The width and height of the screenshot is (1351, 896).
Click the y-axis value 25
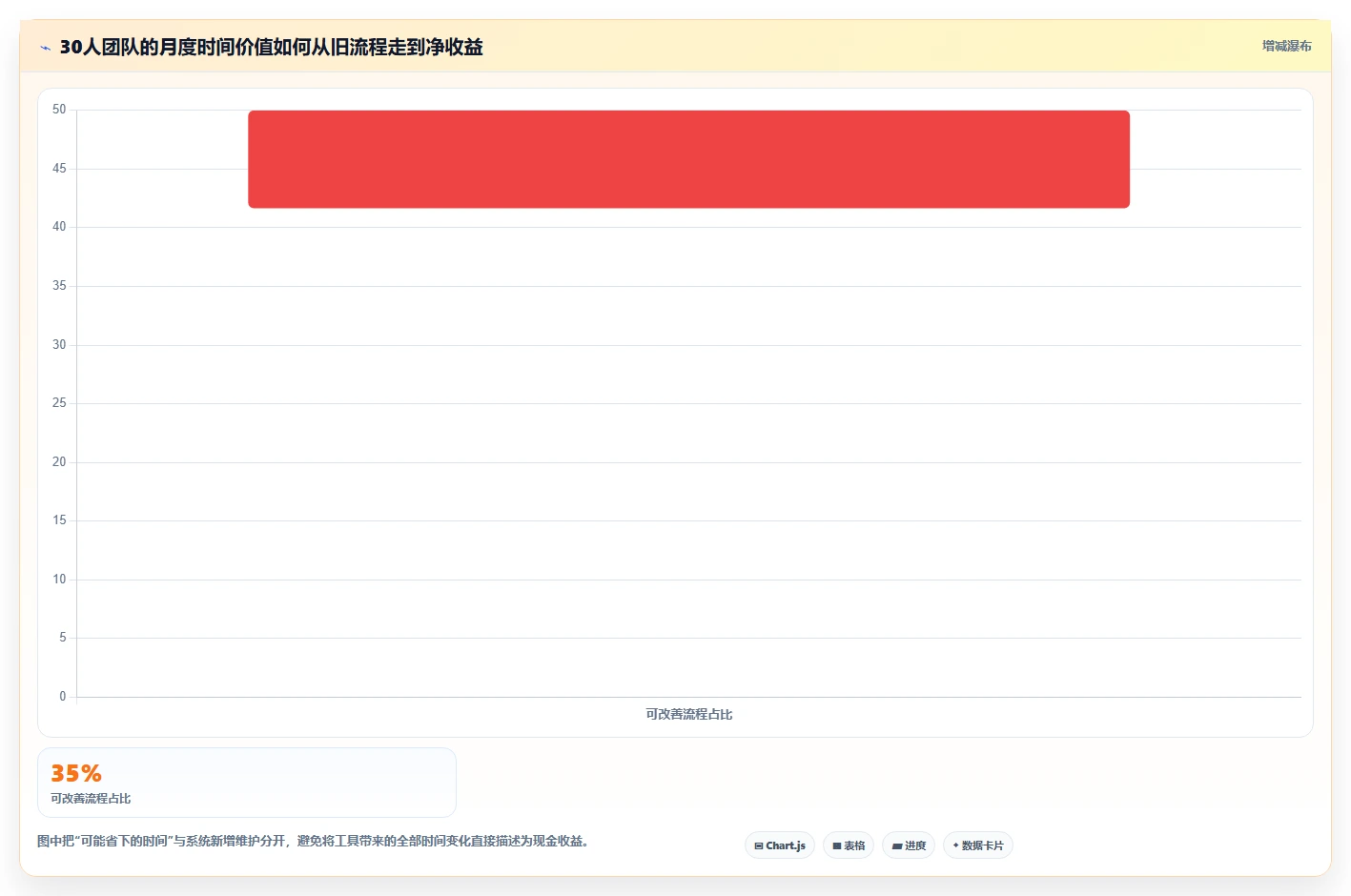[x=59, y=403]
